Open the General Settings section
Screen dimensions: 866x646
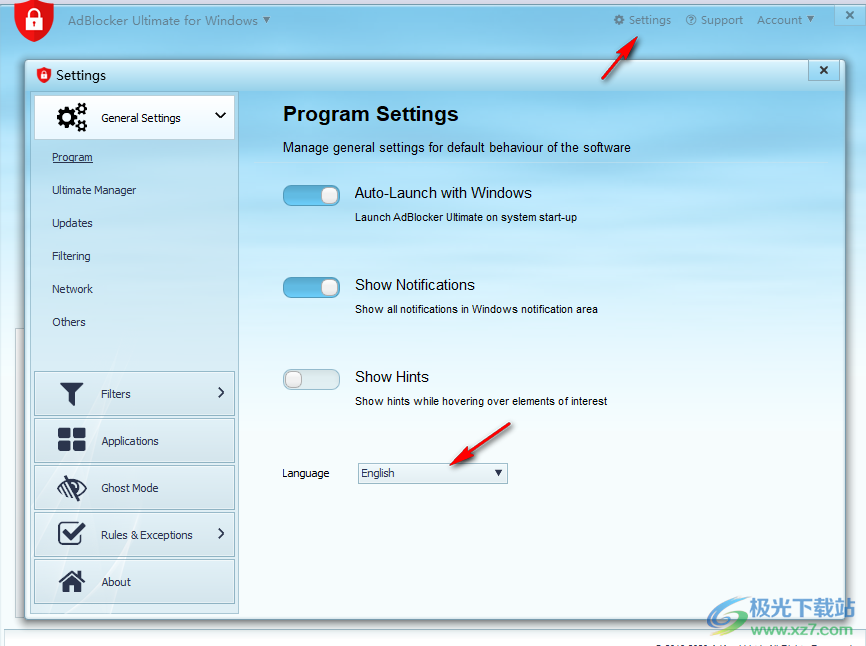tap(134, 117)
